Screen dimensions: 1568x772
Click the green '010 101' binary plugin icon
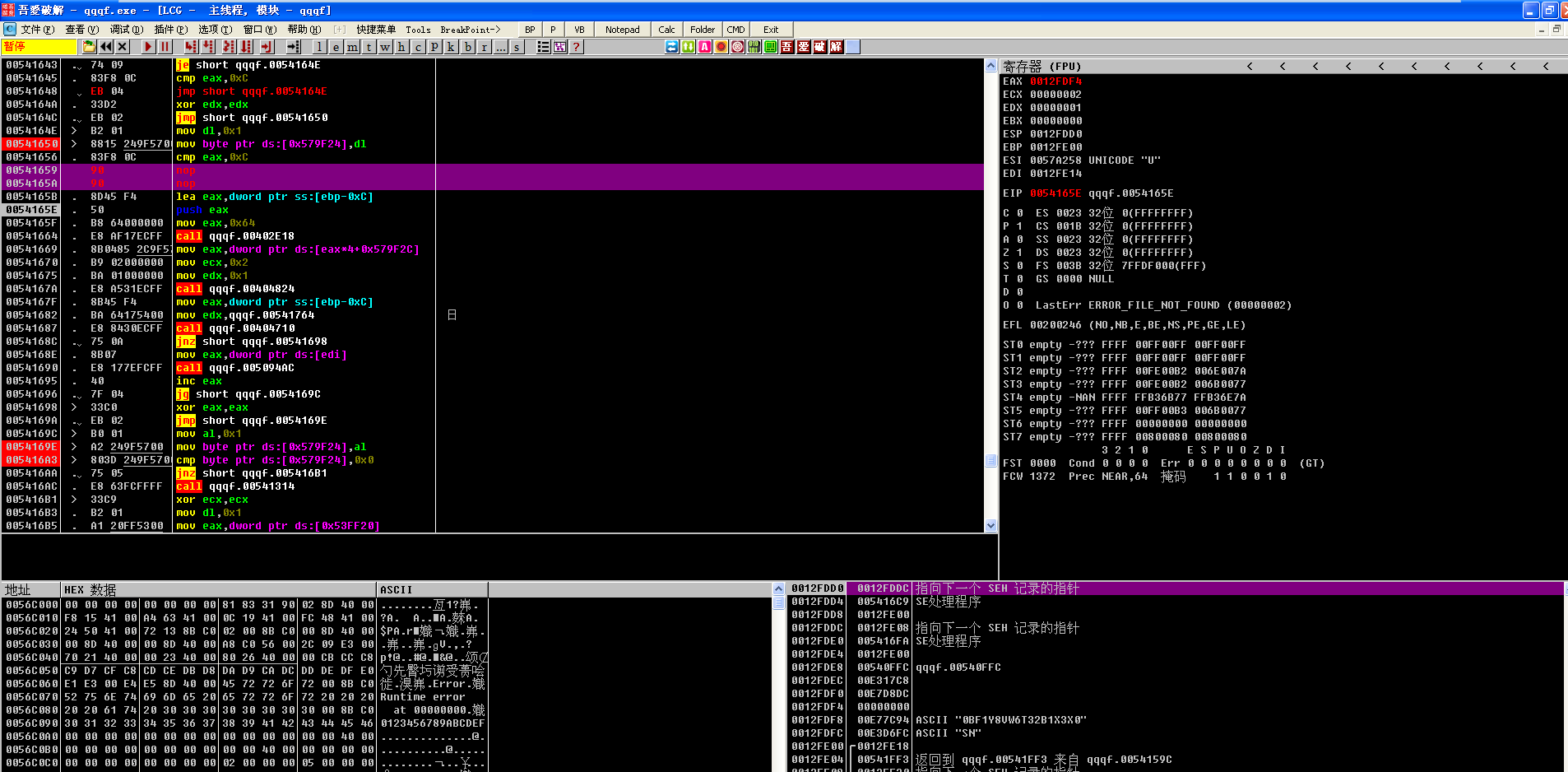pos(754,47)
